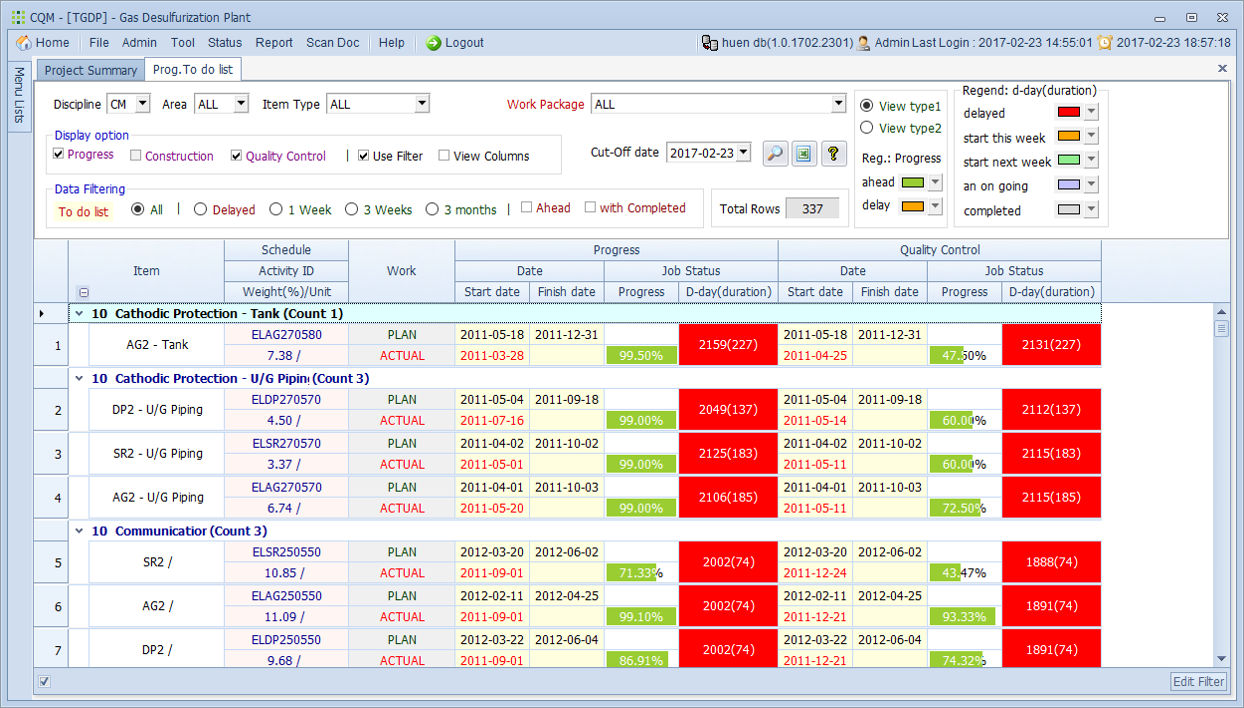Click the green Logout arrow icon
Viewport: 1244px width, 708px height.
tap(433, 43)
